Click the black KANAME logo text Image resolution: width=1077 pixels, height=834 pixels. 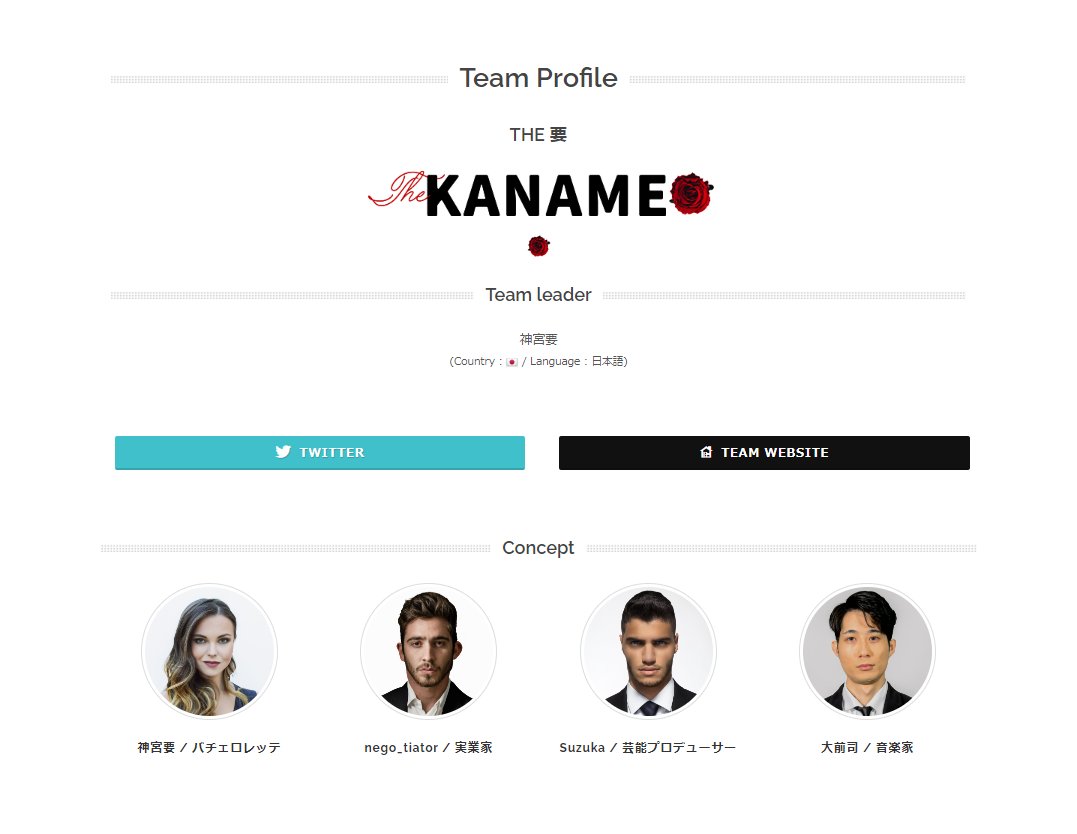[x=547, y=196]
